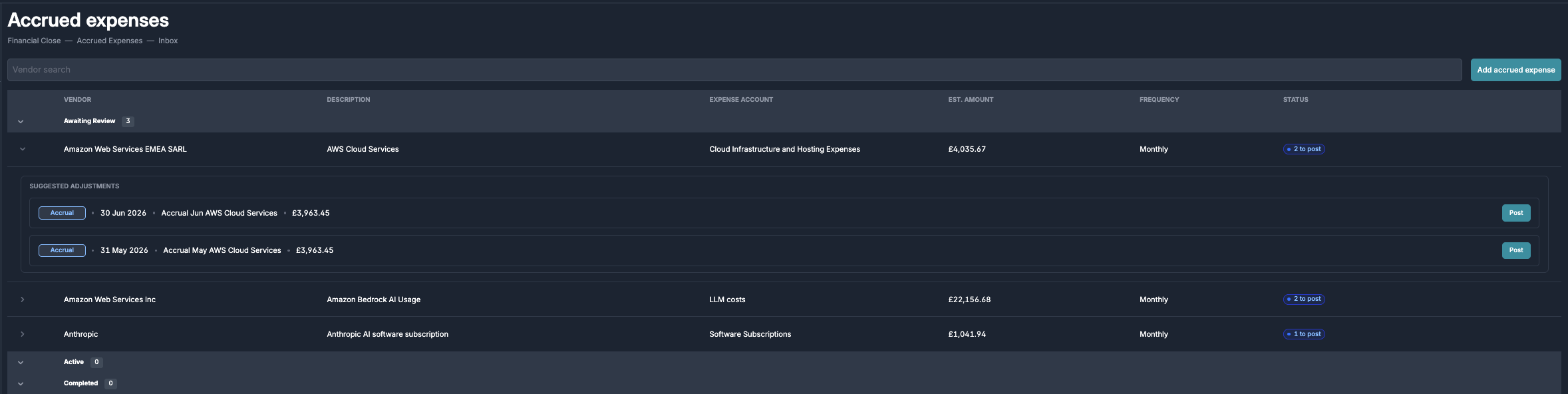This screenshot has height=394, width=1568.
Task: Focus the Vendor search field
Action: click(x=734, y=70)
